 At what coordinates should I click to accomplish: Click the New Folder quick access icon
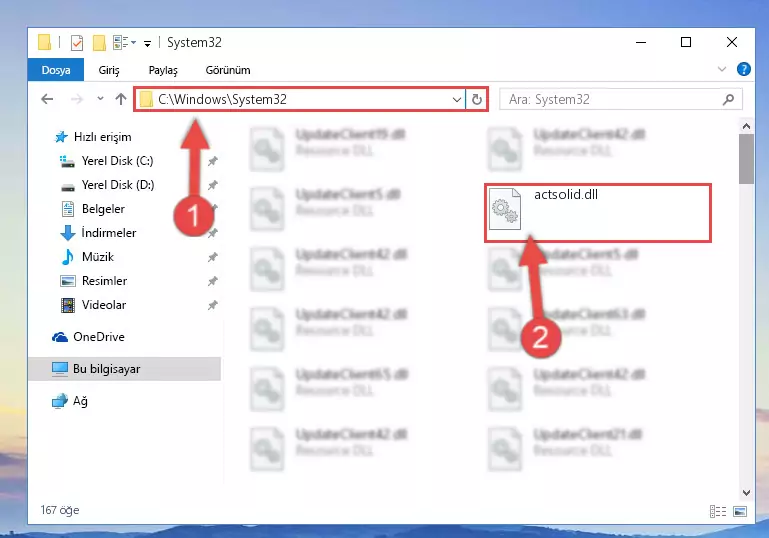[99, 43]
